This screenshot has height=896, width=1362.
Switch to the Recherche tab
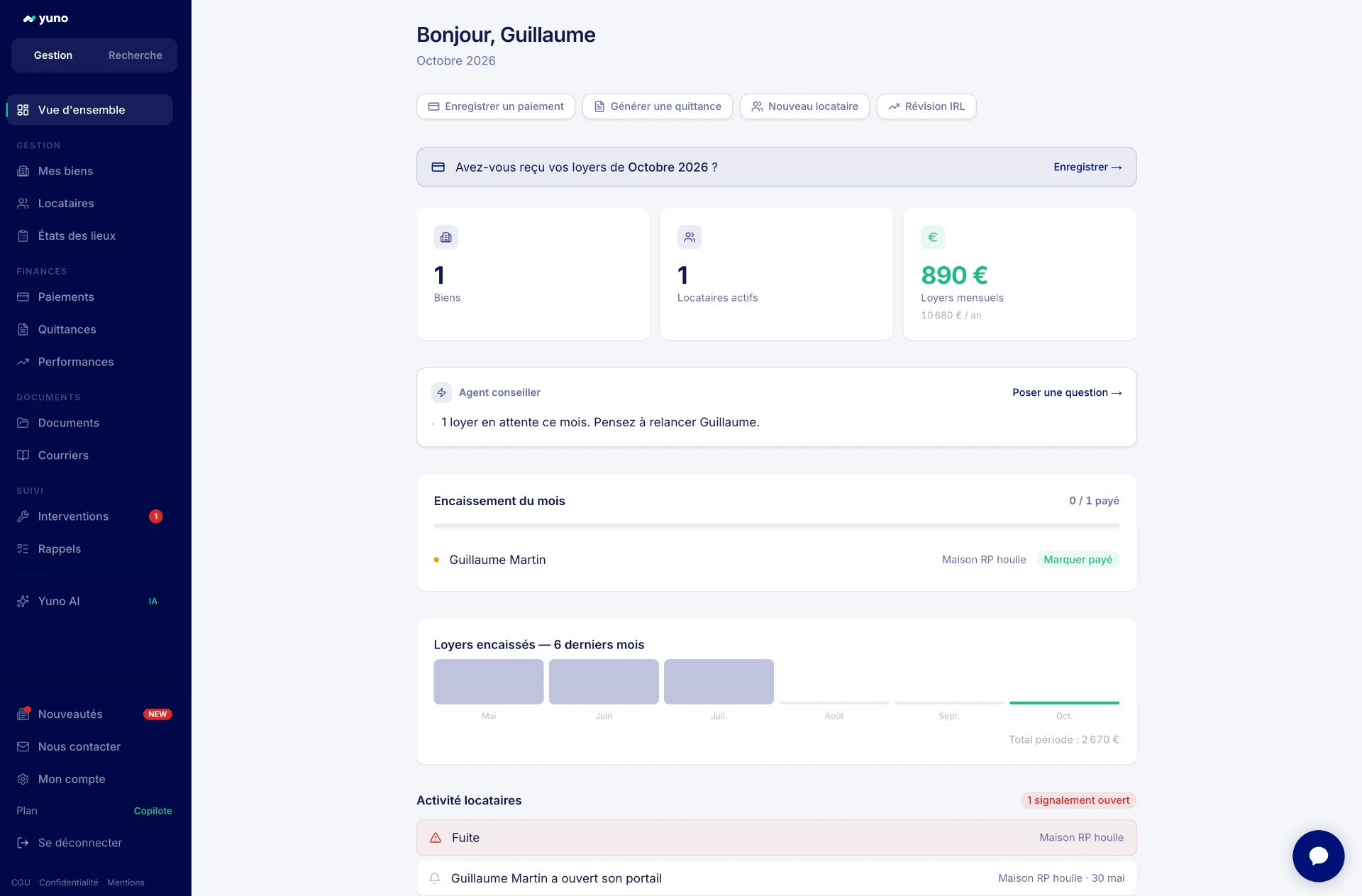pyautogui.click(x=135, y=55)
